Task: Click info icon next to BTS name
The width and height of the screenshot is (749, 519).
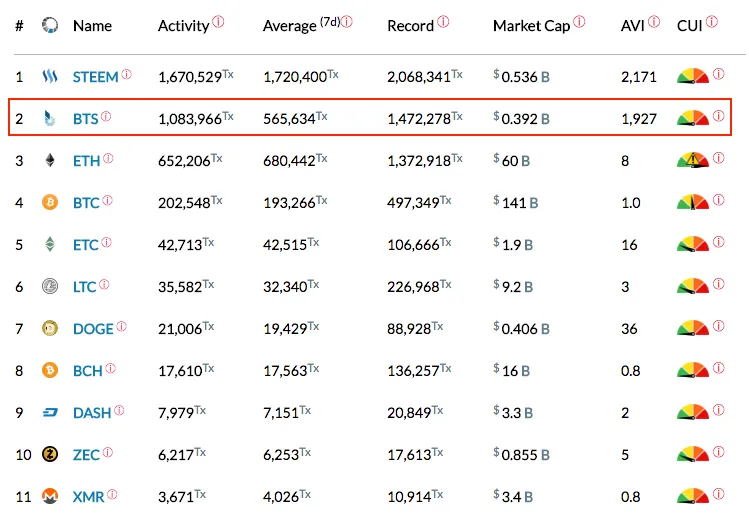Action: pos(106,116)
